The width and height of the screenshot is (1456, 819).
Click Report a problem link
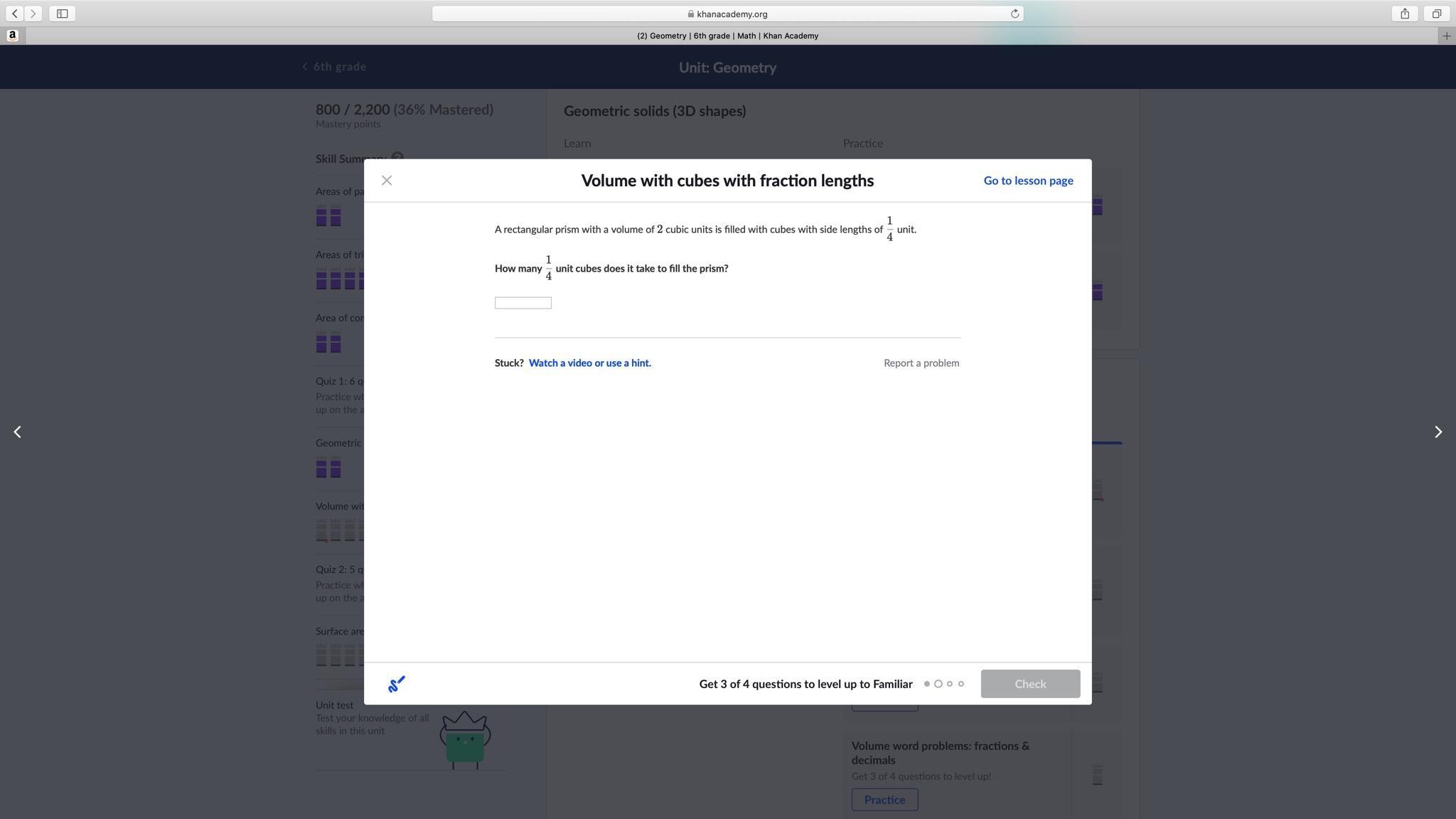click(x=921, y=363)
